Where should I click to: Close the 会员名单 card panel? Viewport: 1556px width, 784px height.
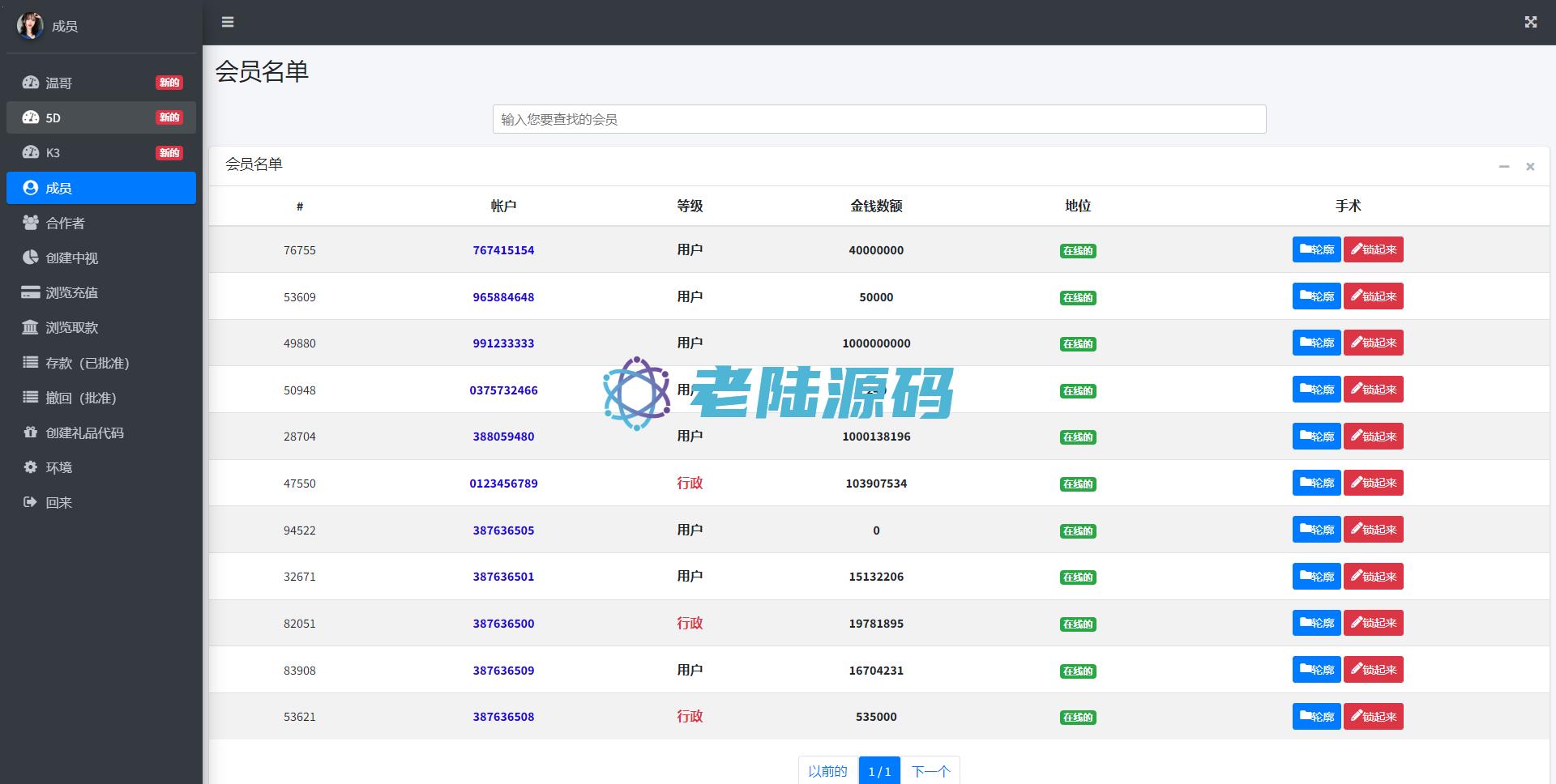1530,166
